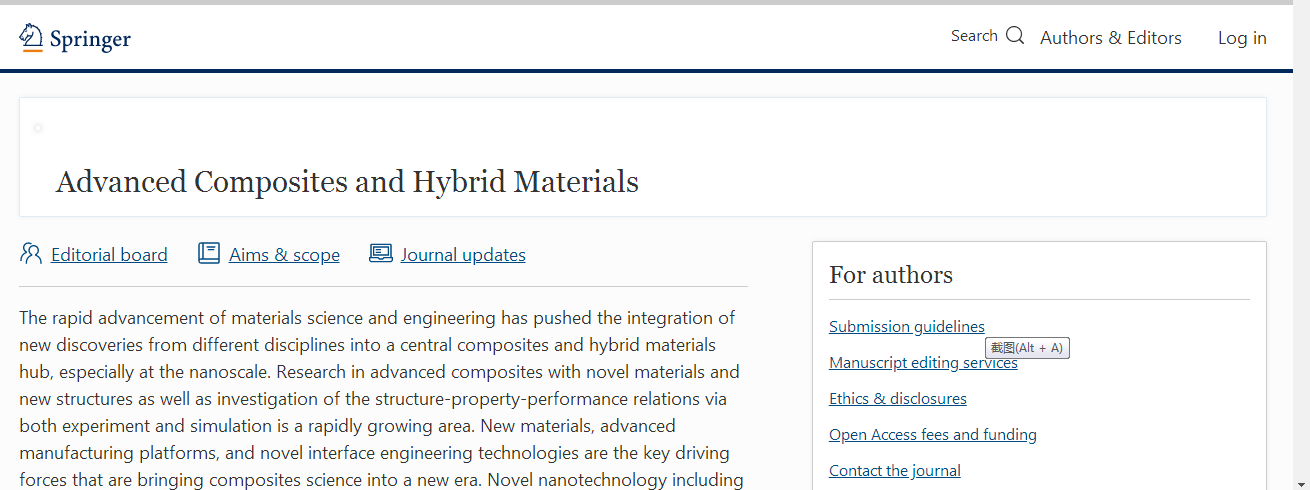Viewport: 1310px width, 490px height.
Task: Click the Search text in header
Action: click(974, 36)
